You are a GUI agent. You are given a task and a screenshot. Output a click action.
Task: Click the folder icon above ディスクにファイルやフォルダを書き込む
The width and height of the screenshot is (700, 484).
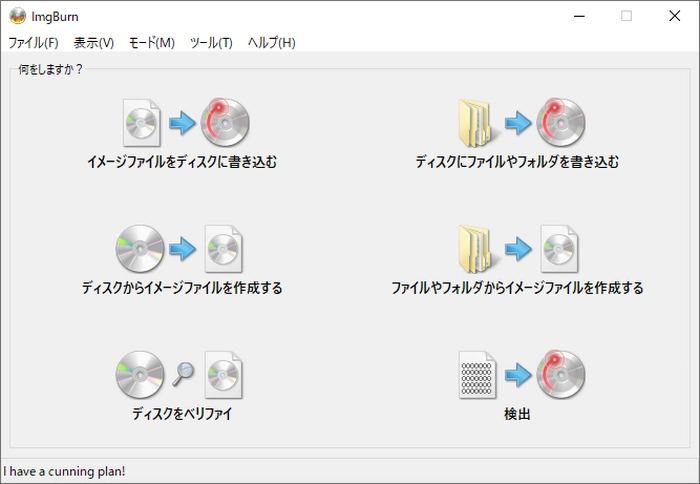(x=478, y=123)
